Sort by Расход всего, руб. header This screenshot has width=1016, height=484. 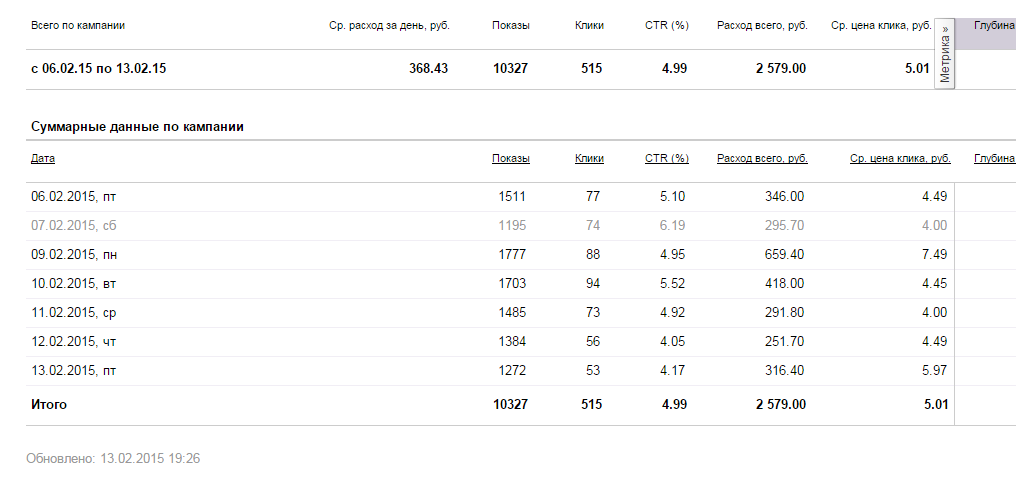tap(762, 159)
